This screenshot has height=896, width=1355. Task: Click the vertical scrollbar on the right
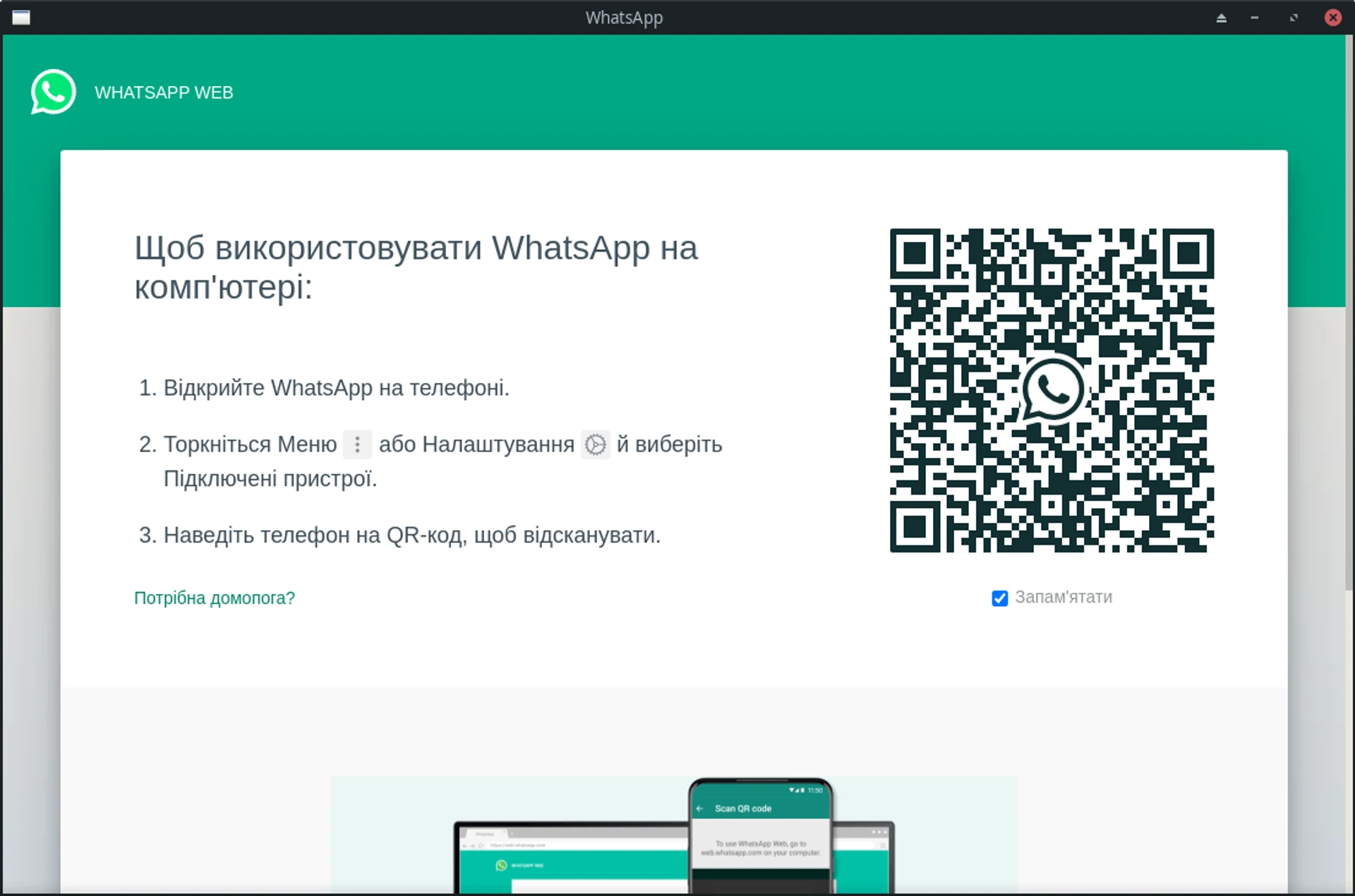[1349, 313]
